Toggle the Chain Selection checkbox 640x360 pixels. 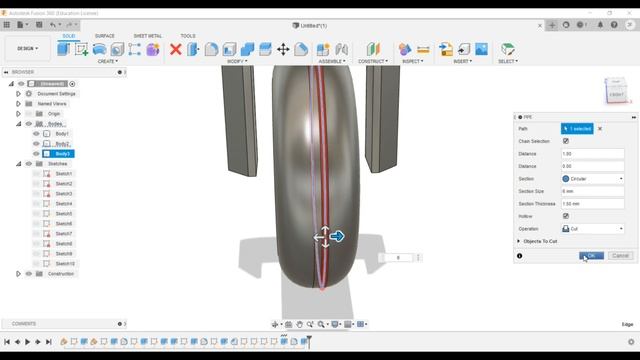pos(566,141)
